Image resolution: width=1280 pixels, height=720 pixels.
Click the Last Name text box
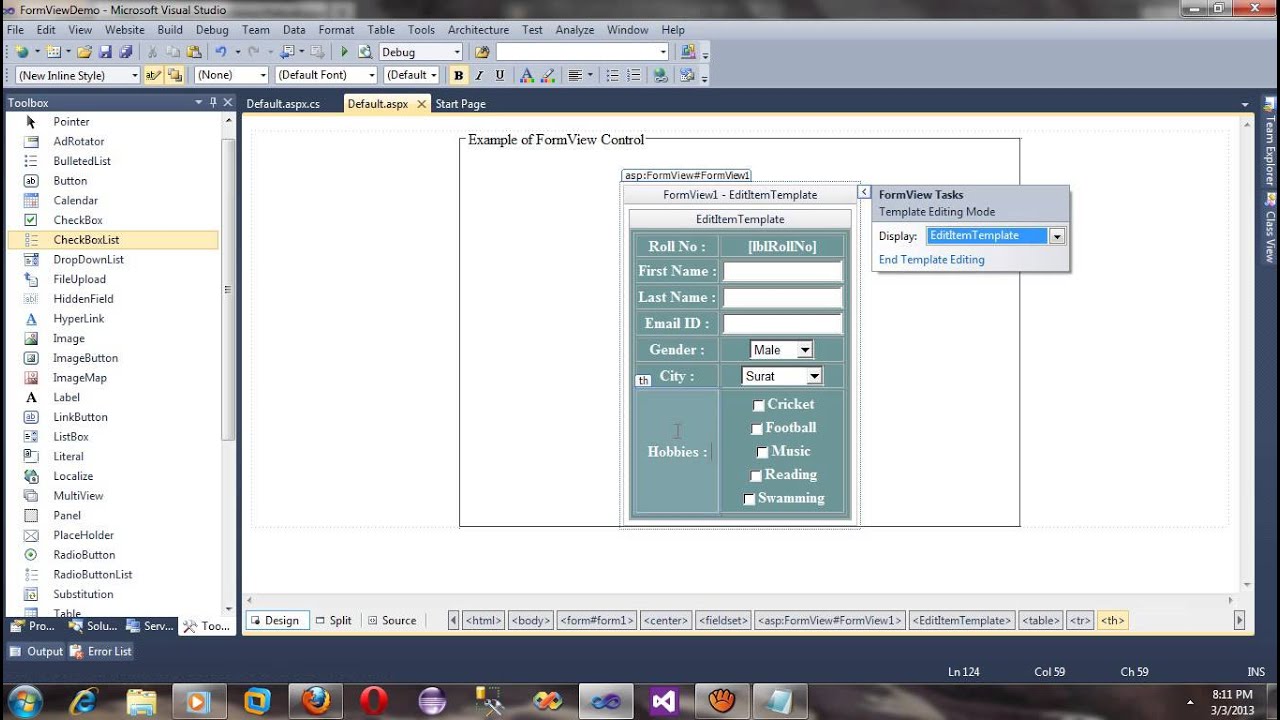pos(782,297)
